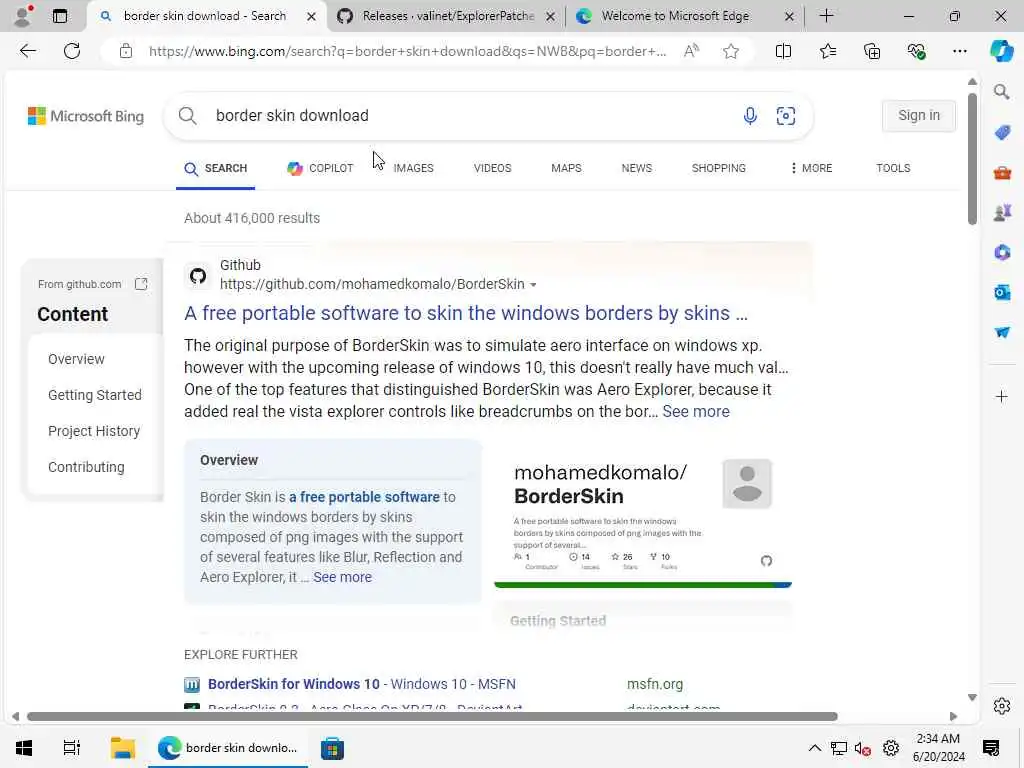Click the browser address bar URL
Image resolution: width=1024 pixels, height=768 pixels.
pos(408,51)
